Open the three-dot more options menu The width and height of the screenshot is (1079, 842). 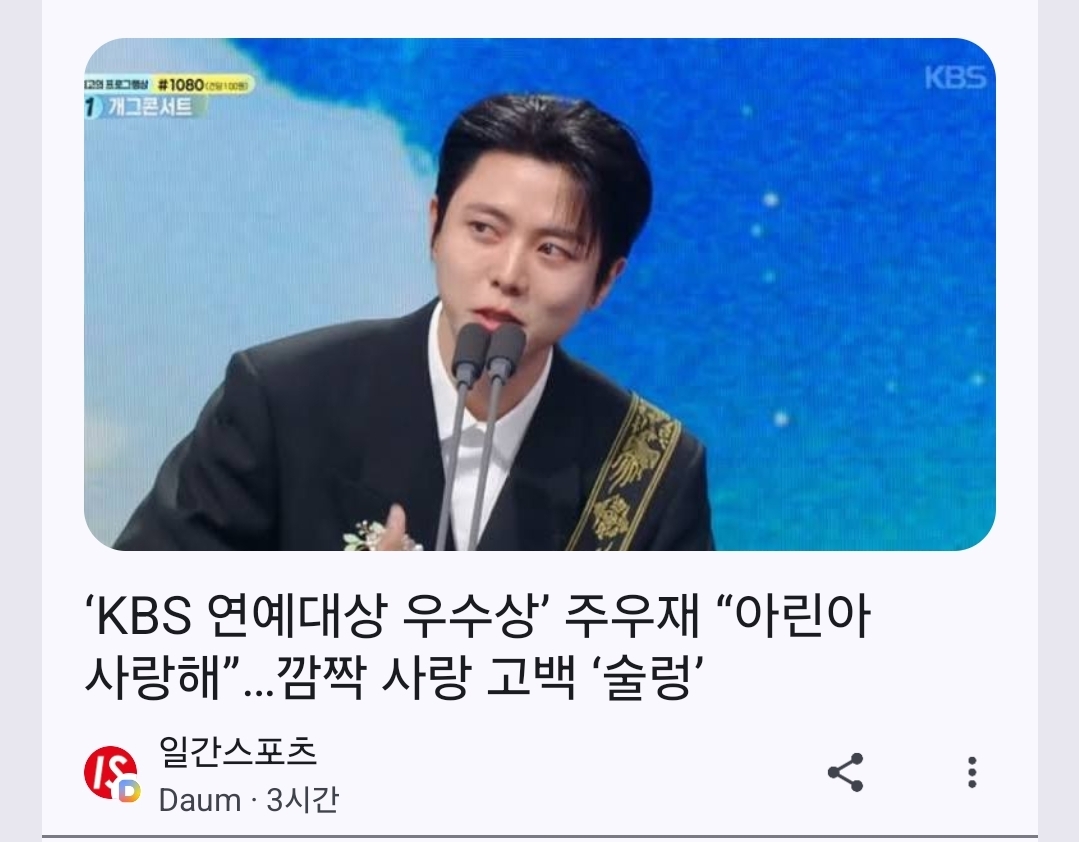click(972, 772)
